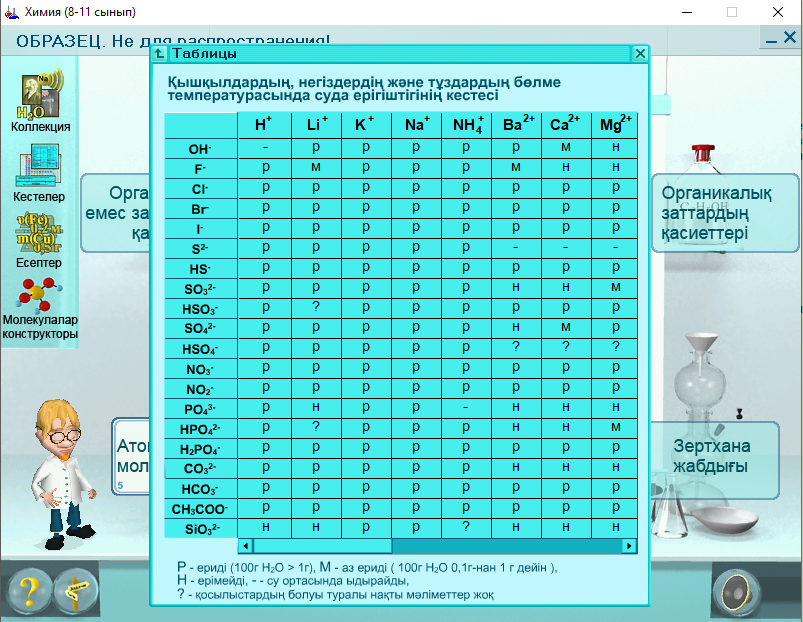
Task: Click the NO₂⁻ row header
Action: click(201, 389)
